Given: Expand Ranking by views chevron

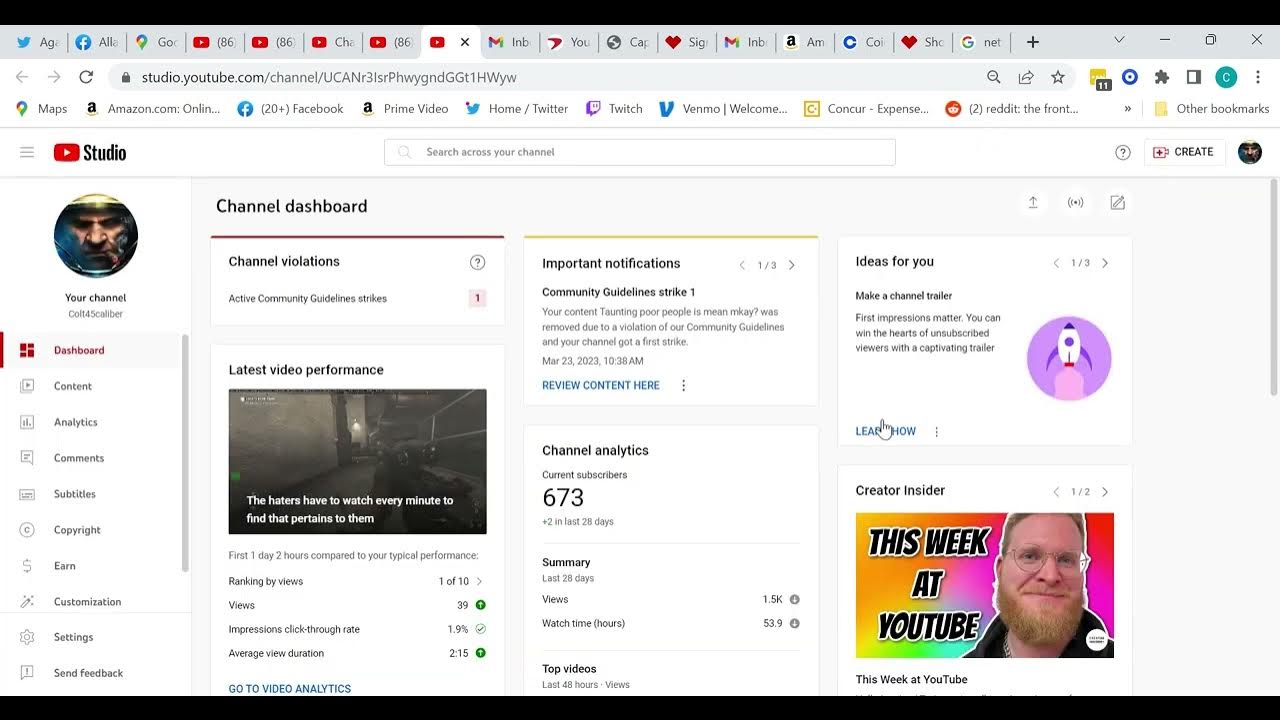Looking at the screenshot, I should coord(480,581).
